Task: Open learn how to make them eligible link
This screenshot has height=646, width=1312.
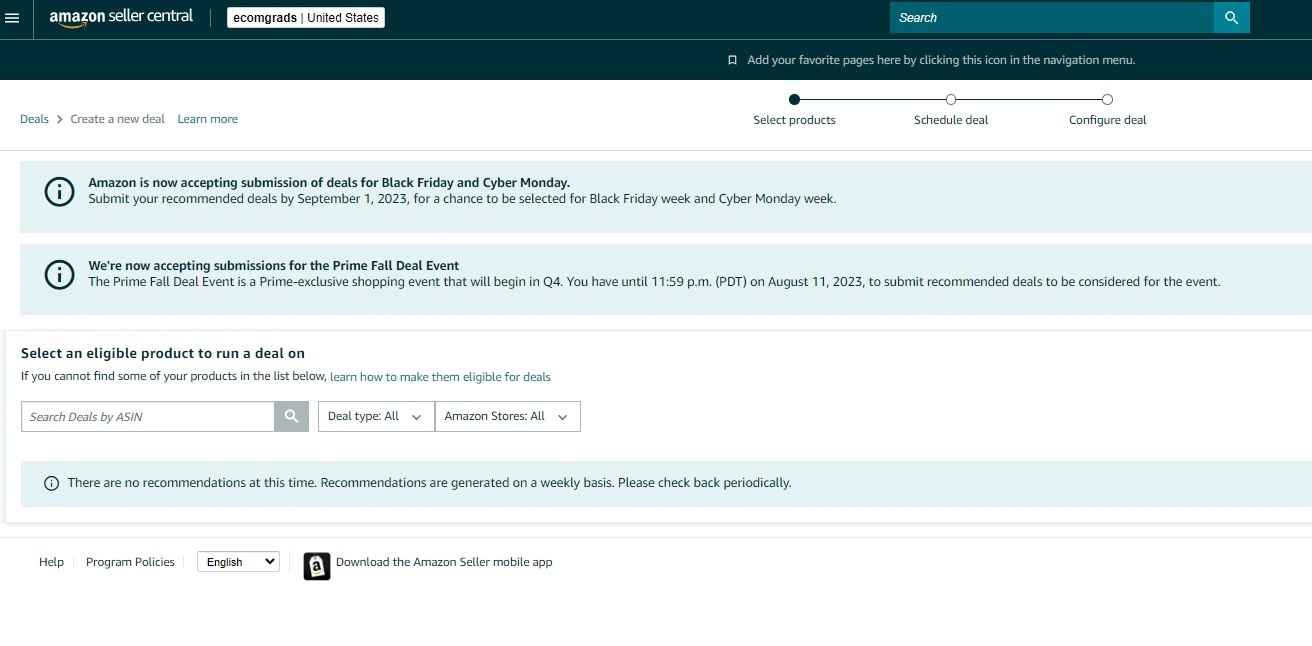Action: (440, 377)
